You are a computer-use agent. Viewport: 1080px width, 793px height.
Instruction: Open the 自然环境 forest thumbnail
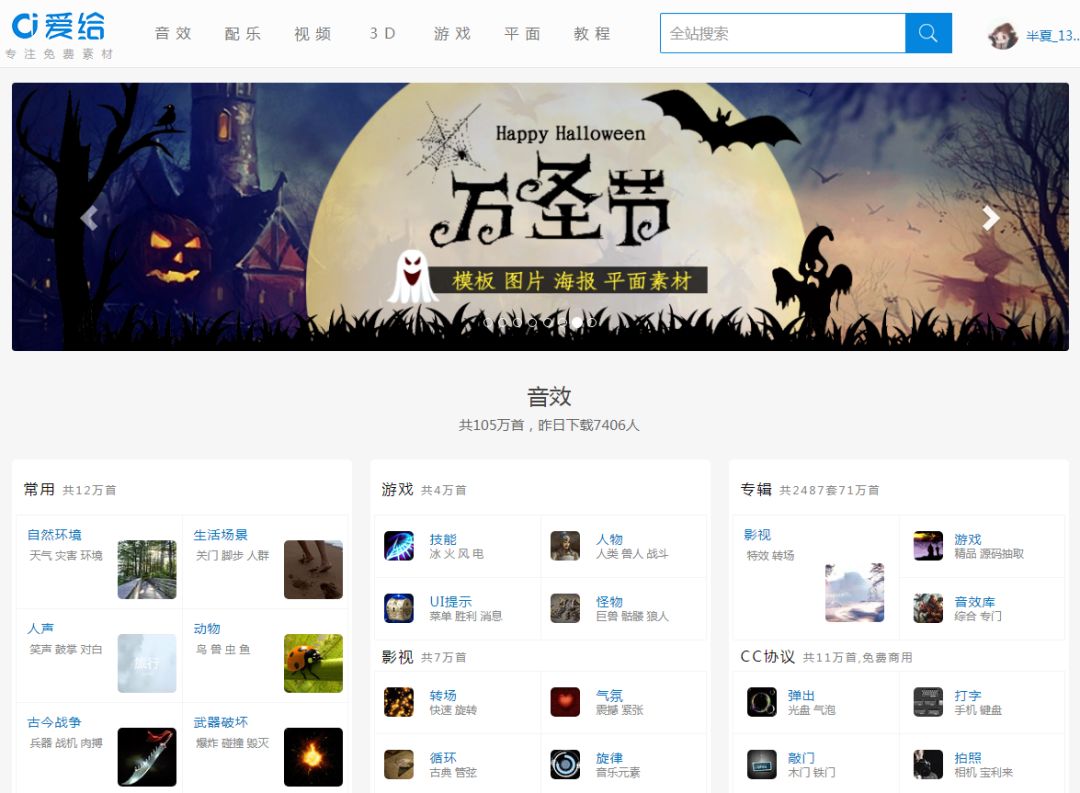point(147,569)
